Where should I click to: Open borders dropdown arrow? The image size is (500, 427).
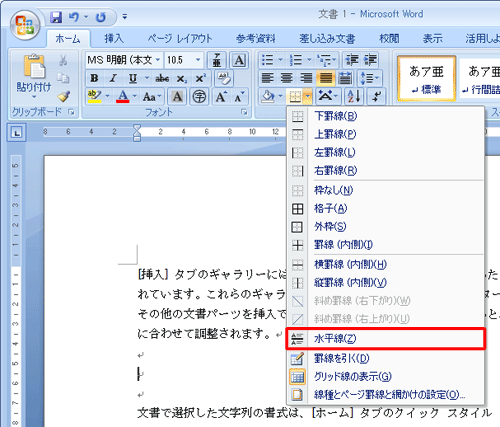click(308, 97)
